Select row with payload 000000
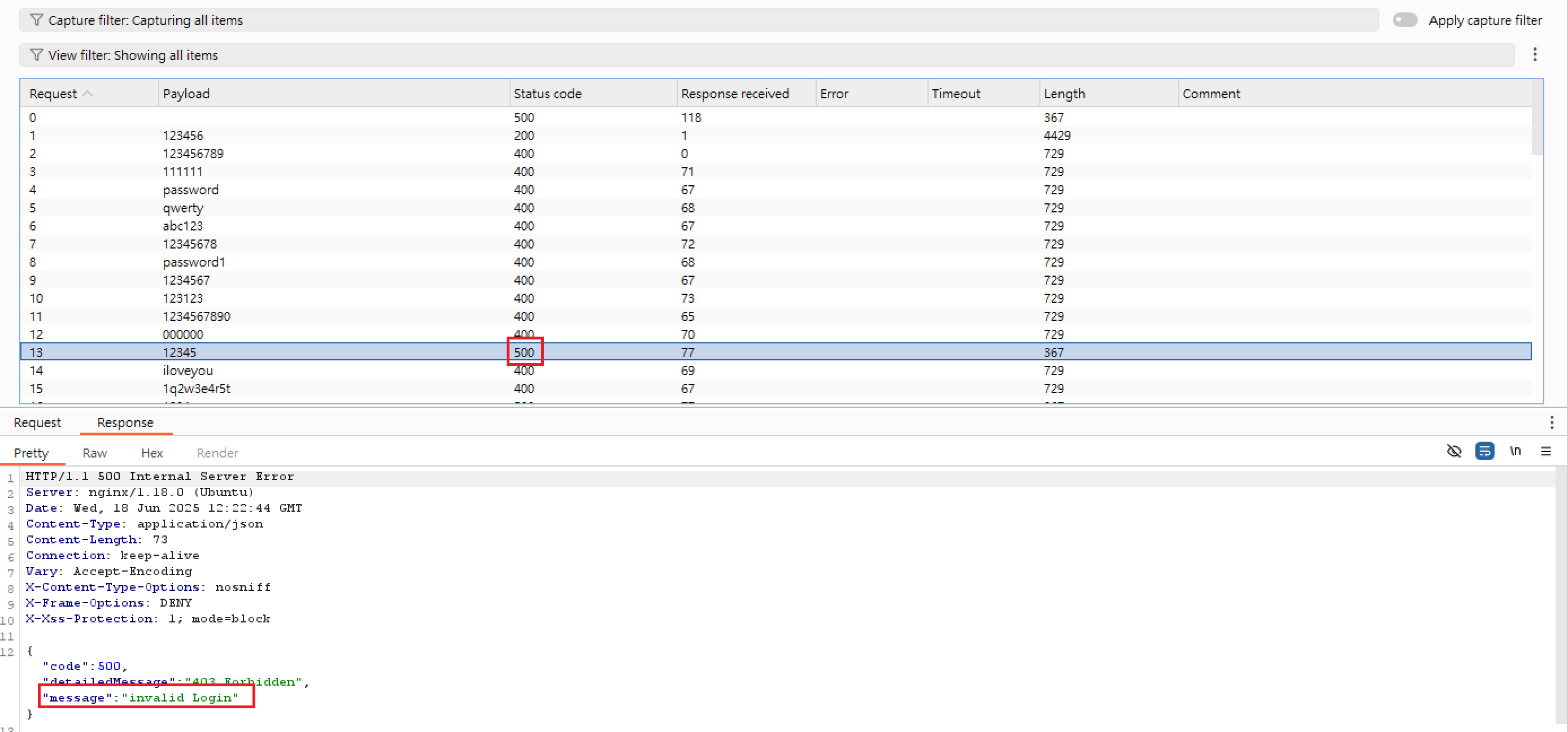The image size is (1568, 732). pos(776,334)
